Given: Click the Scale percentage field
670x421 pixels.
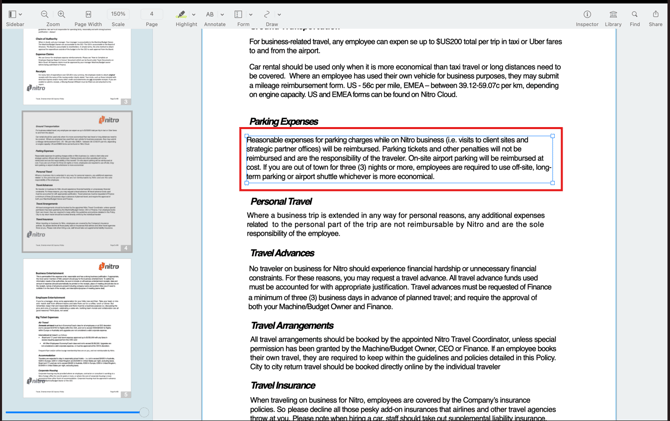Looking at the screenshot, I should click(x=118, y=14).
